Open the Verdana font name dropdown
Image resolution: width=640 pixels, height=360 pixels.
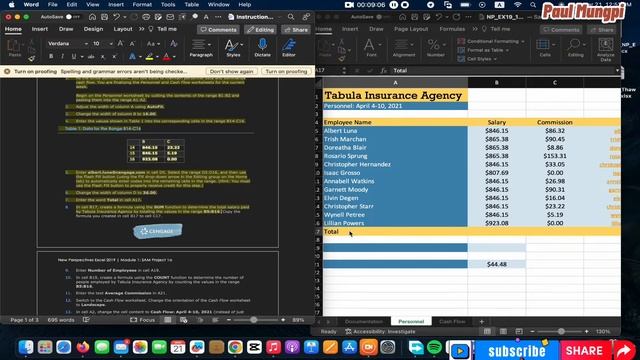[x=86, y=44]
